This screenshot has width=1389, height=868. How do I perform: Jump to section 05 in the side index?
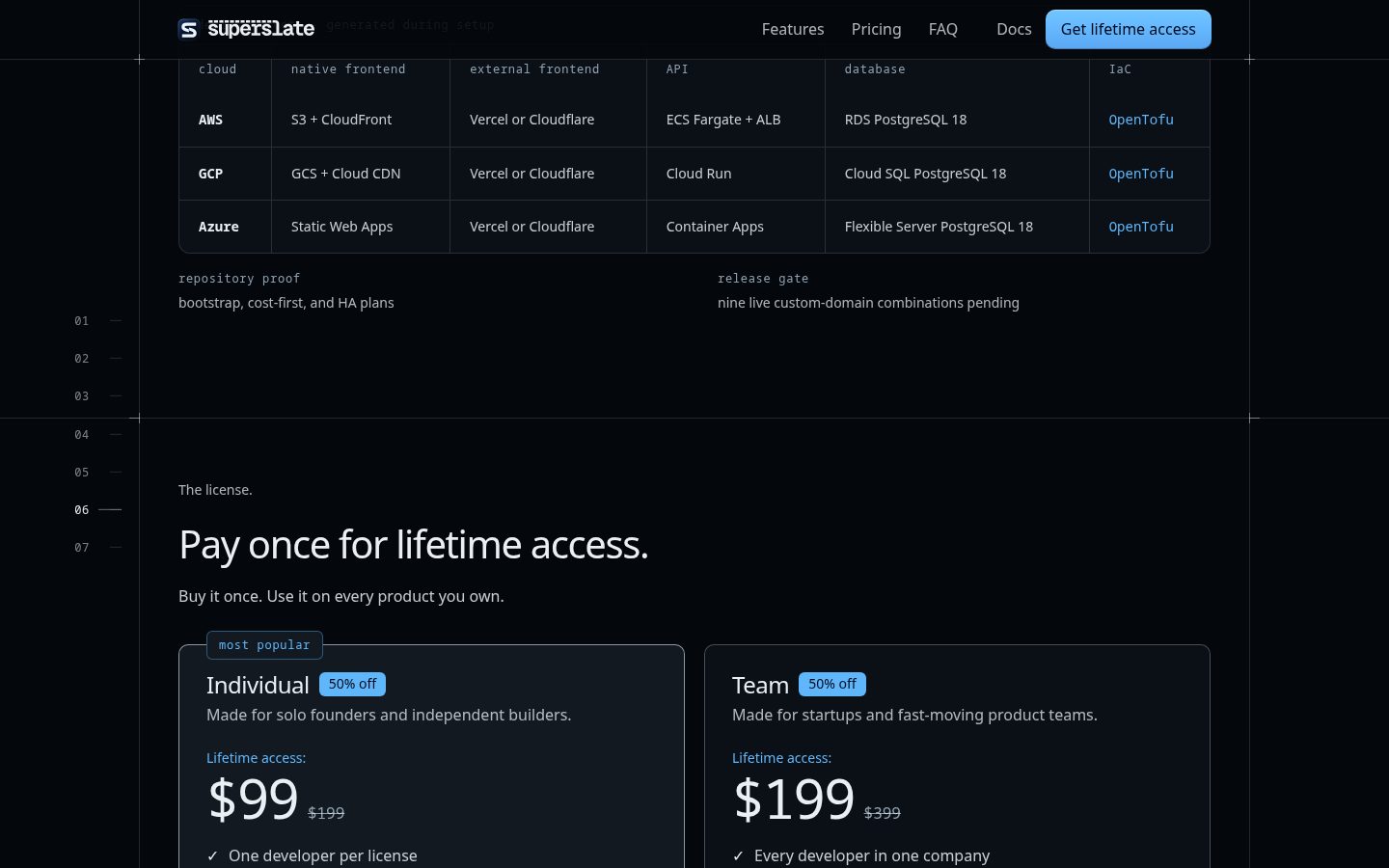click(x=97, y=472)
